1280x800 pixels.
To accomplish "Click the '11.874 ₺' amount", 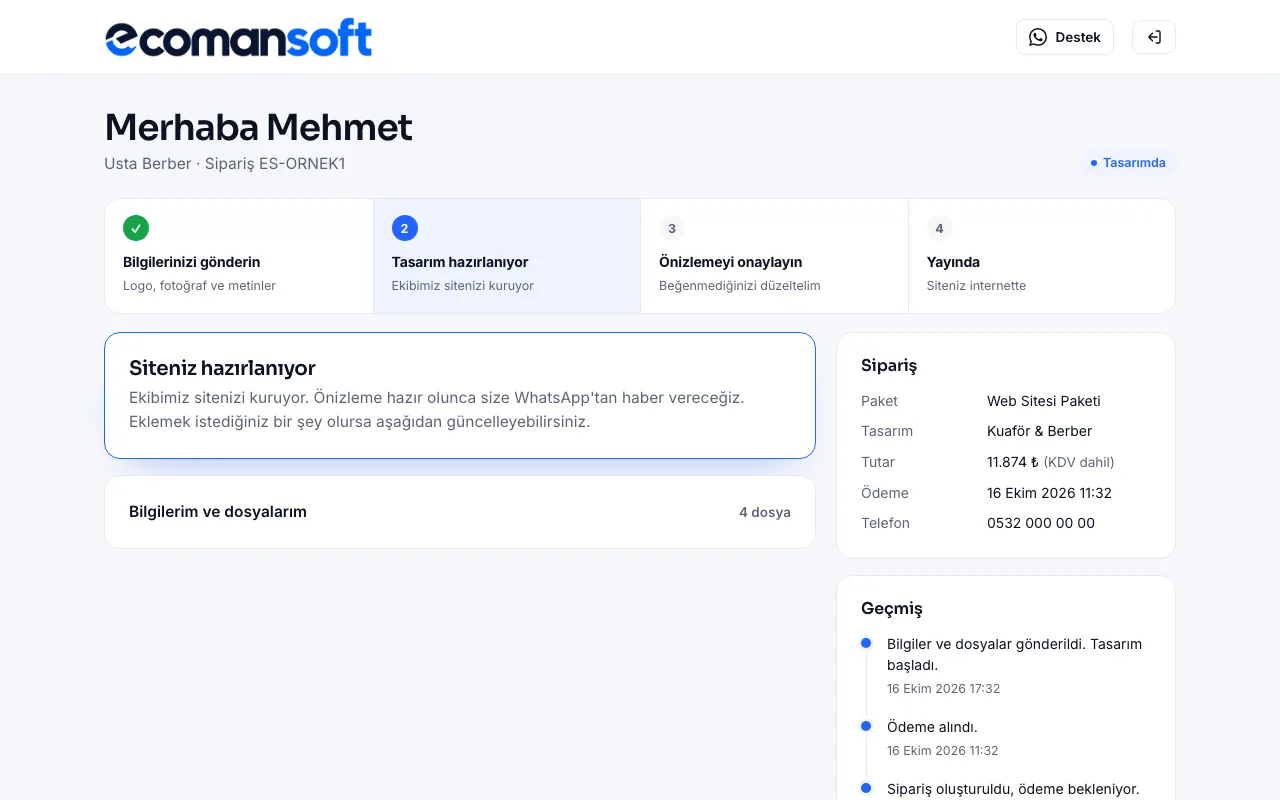I will (x=1013, y=462).
